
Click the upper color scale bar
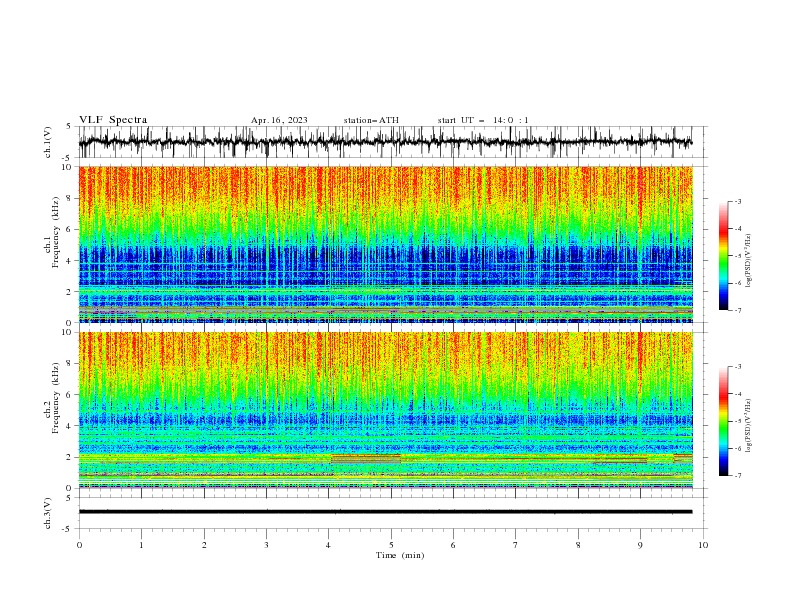[x=723, y=256]
